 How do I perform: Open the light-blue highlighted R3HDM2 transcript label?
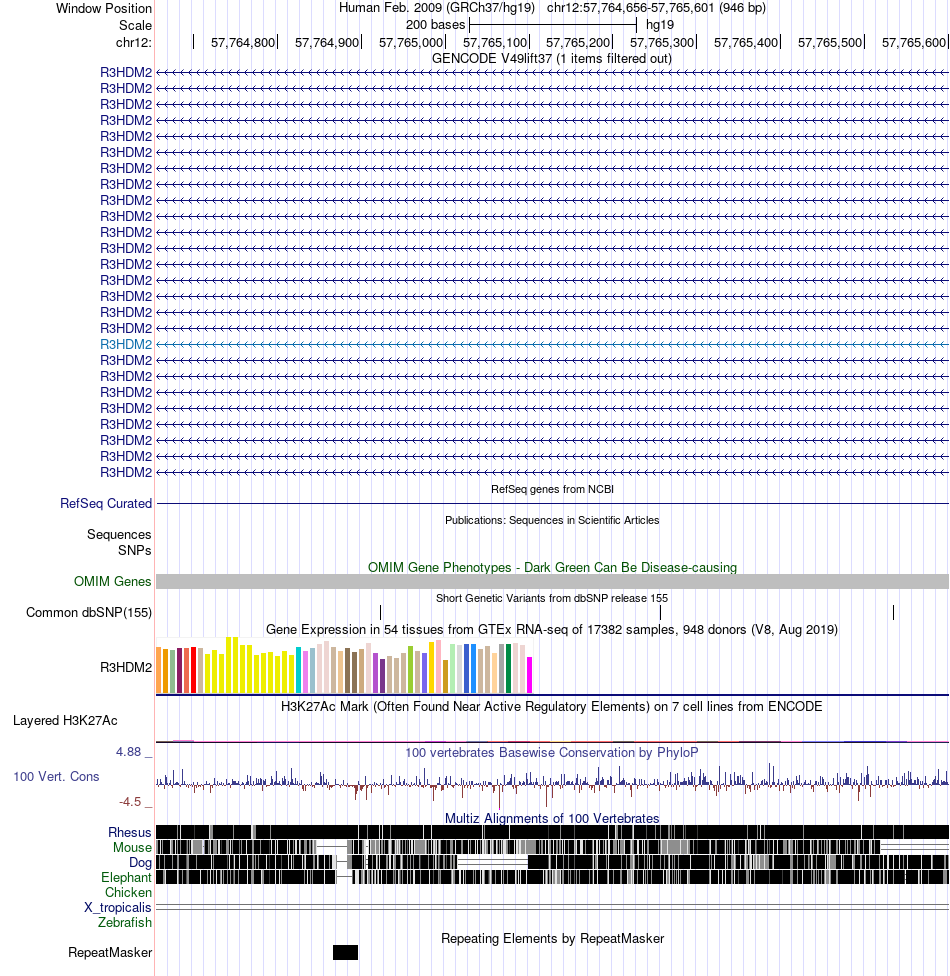(126, 344)
